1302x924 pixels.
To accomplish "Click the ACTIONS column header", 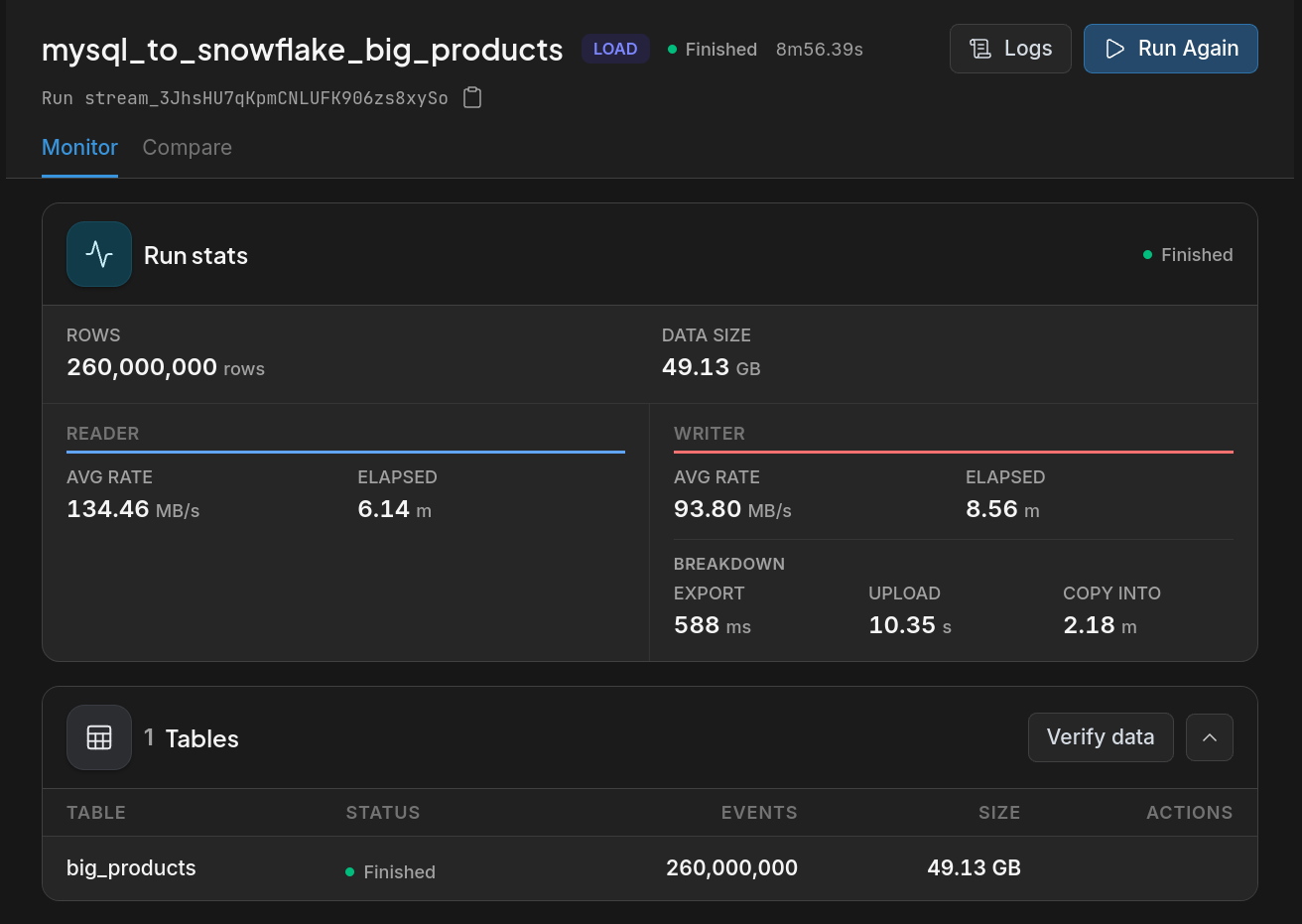I will tap(1190, 813).
